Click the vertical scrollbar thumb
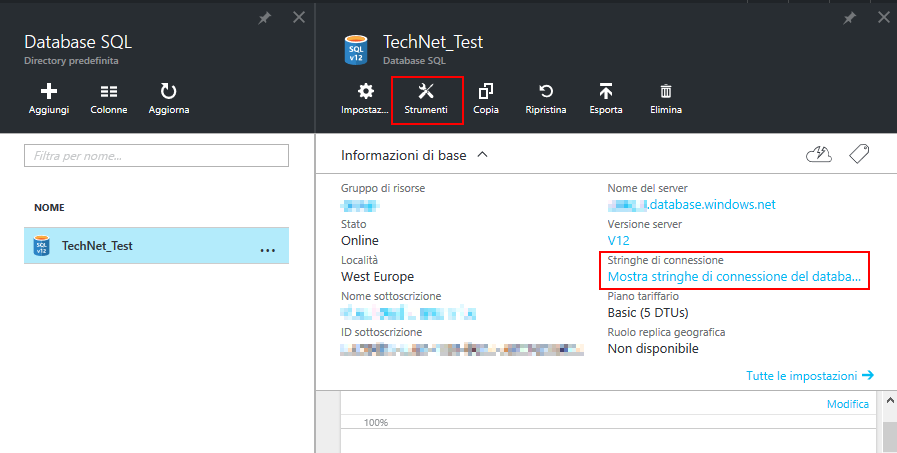897x453 pixels. pyautogui.click(x=890, y=438)
